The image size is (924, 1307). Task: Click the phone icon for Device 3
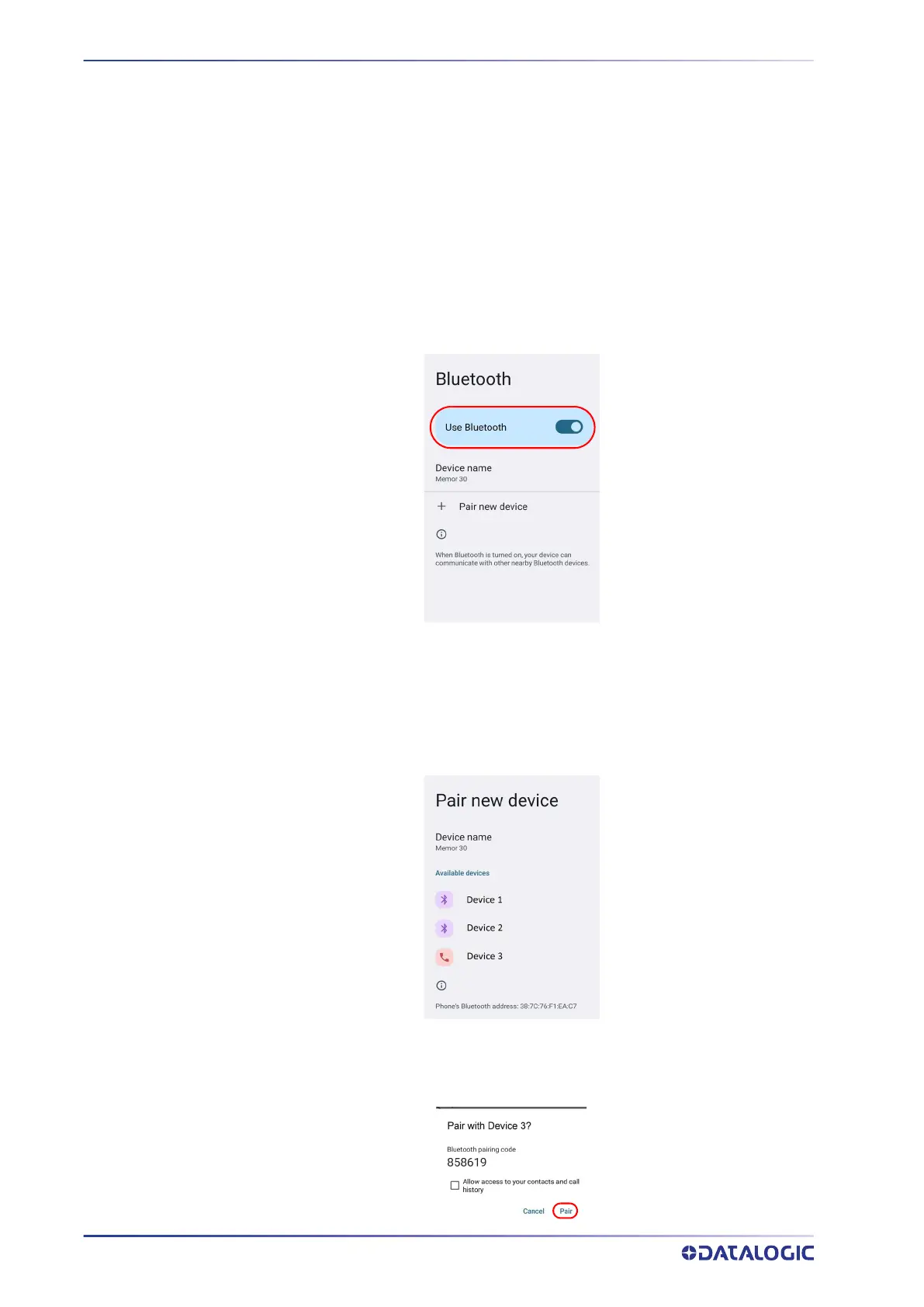point(444,957)
